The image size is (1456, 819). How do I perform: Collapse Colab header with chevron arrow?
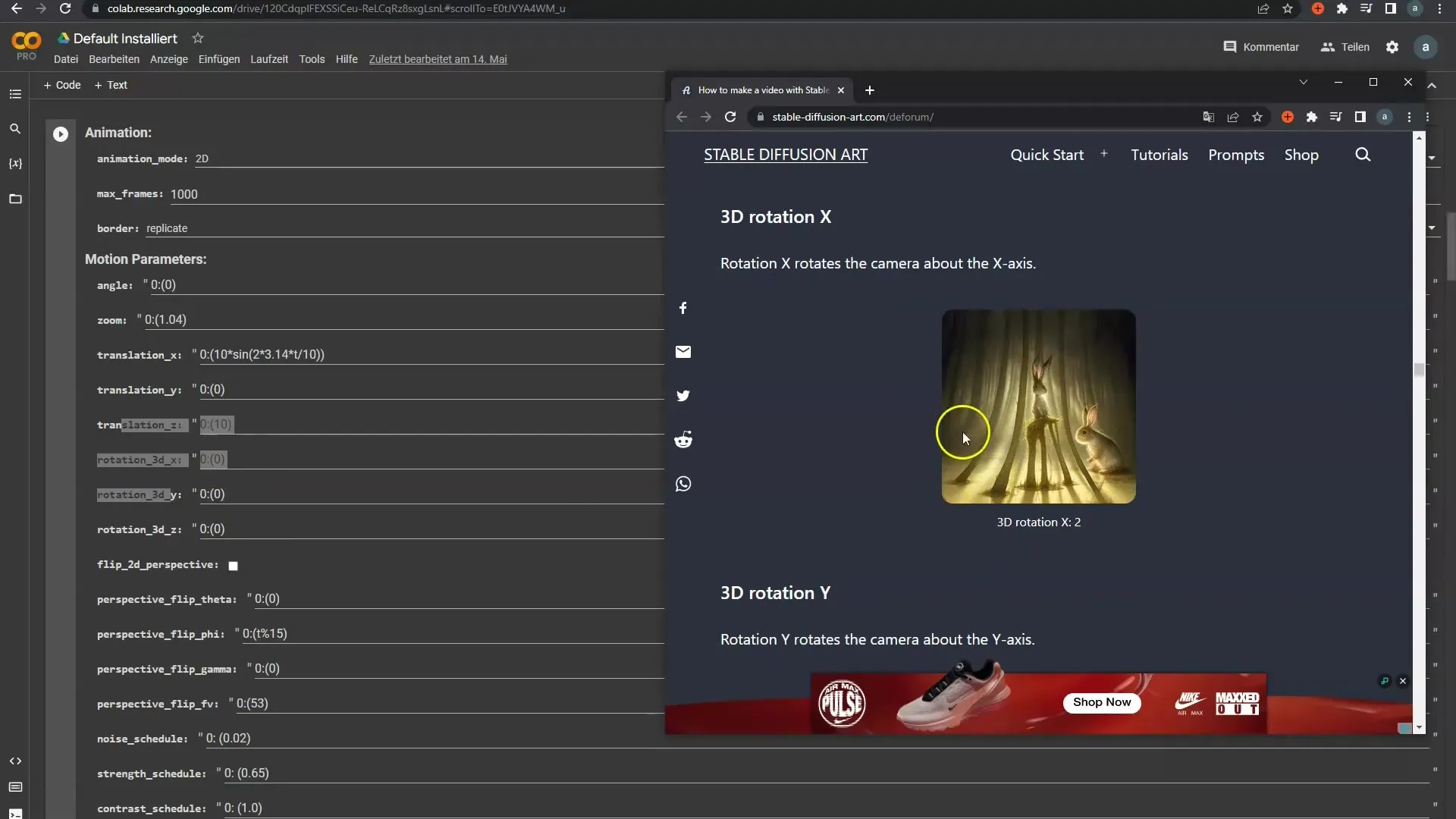click(x=1432, y=86)
